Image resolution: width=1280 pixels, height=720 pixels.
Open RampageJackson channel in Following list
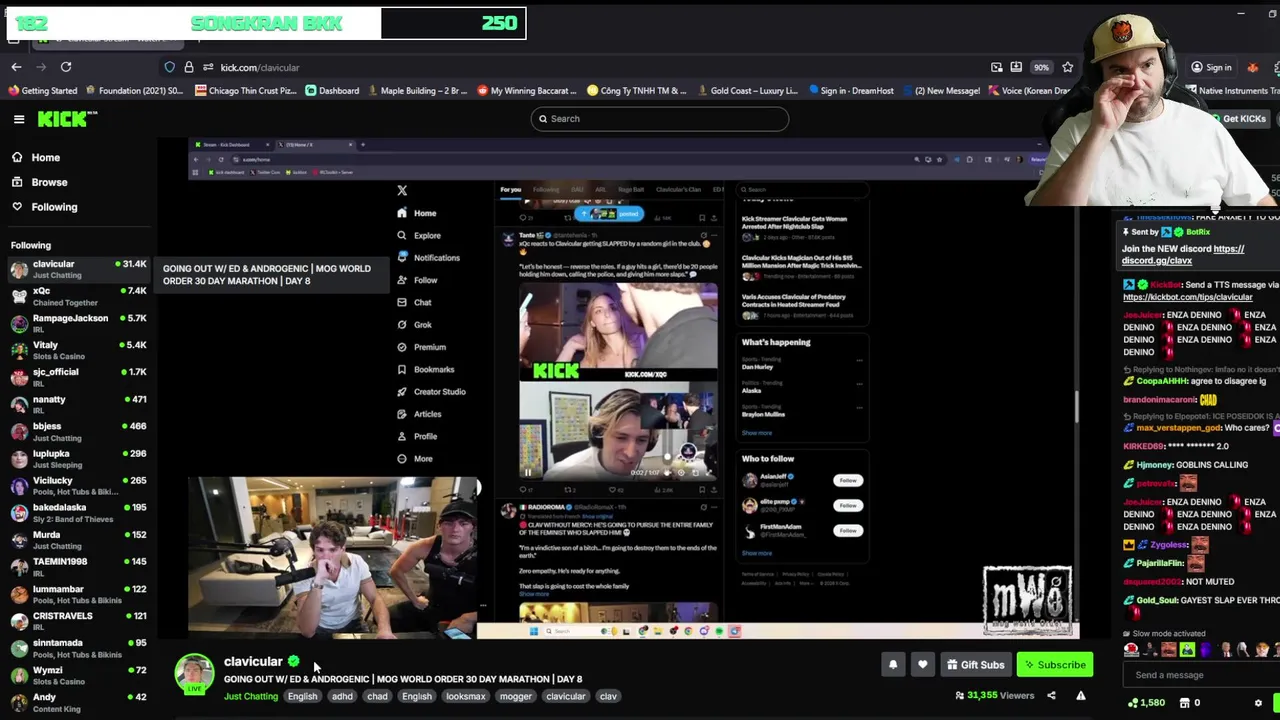coord(78,323)
